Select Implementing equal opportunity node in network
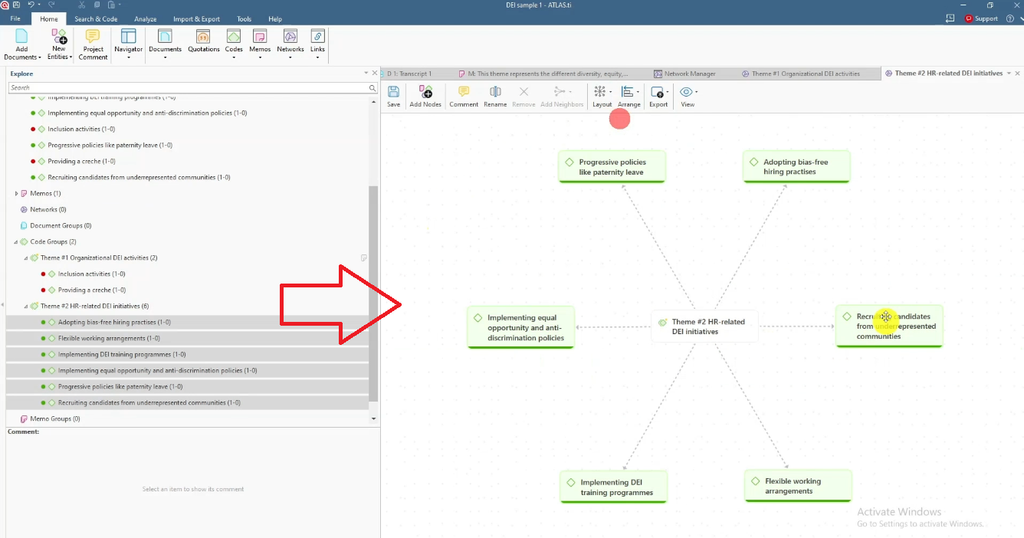 [x=520, y=327]
